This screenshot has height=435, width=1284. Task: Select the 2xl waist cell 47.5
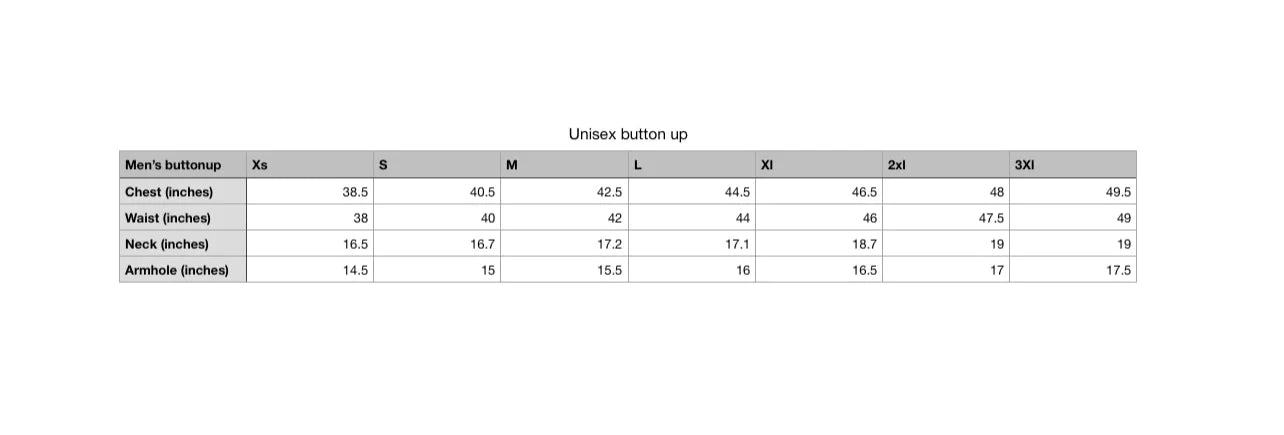coord(946,218)
